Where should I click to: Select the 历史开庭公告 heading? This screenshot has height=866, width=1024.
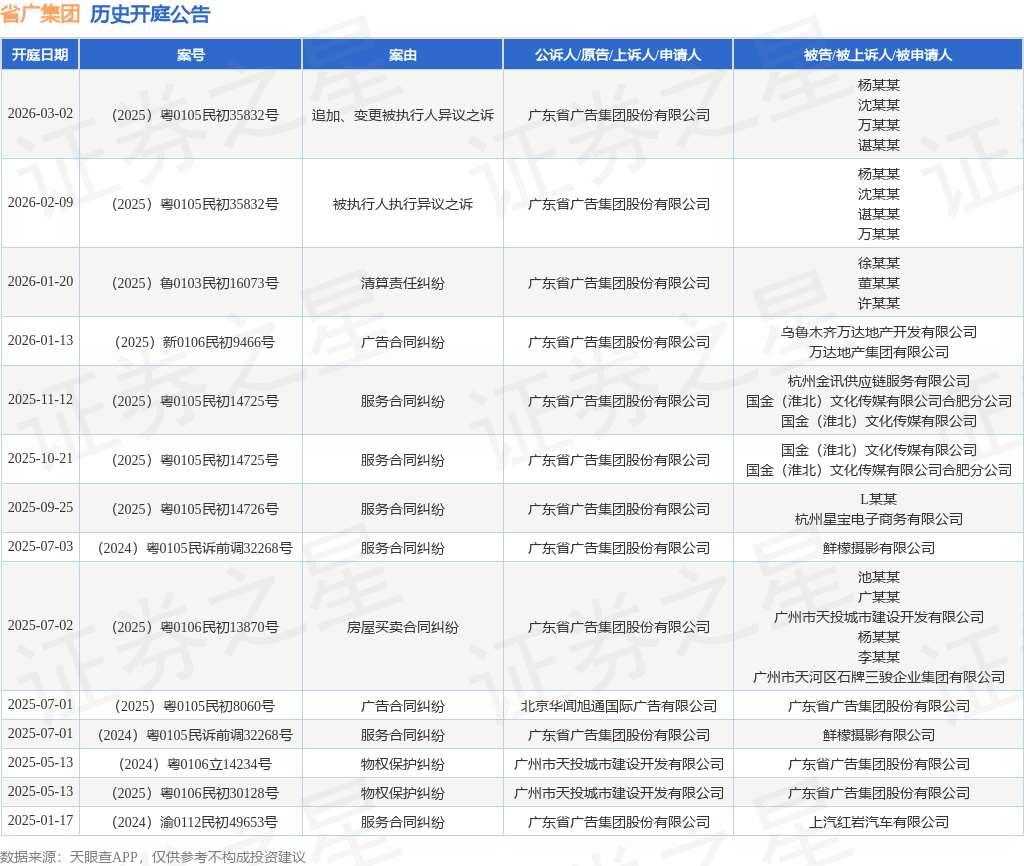pos(150,14)
